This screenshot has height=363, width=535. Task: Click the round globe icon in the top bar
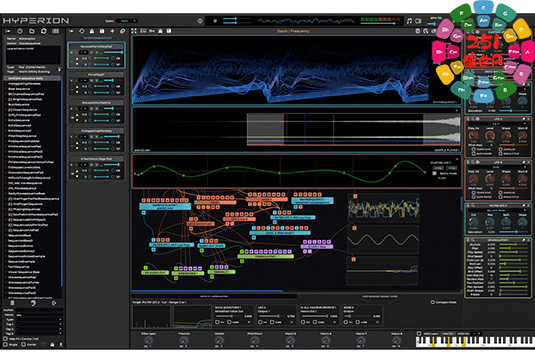[x=200, y=21]
